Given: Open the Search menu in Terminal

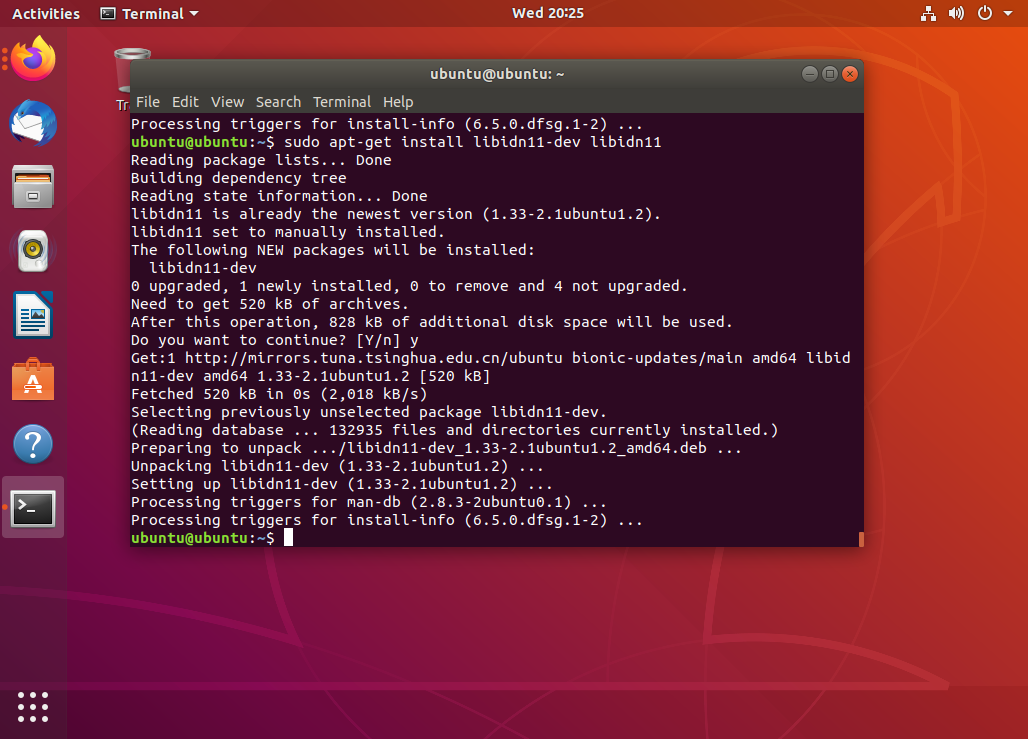Looking at the screenshot, I should tap(278, 102).
